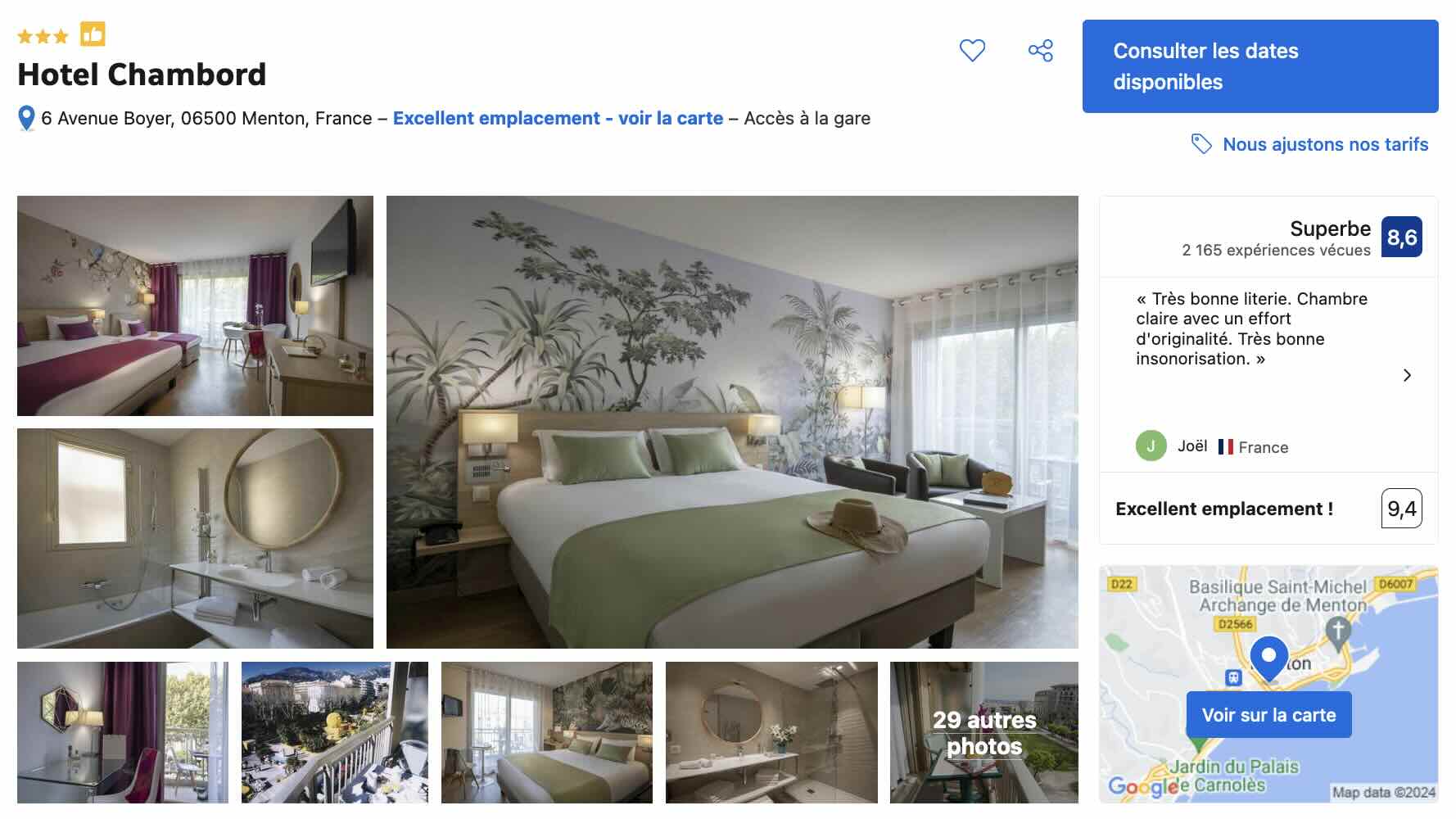Open the 8,6 review score badge
This screenshot has width=1456, height=819.
pos(1402,238)
